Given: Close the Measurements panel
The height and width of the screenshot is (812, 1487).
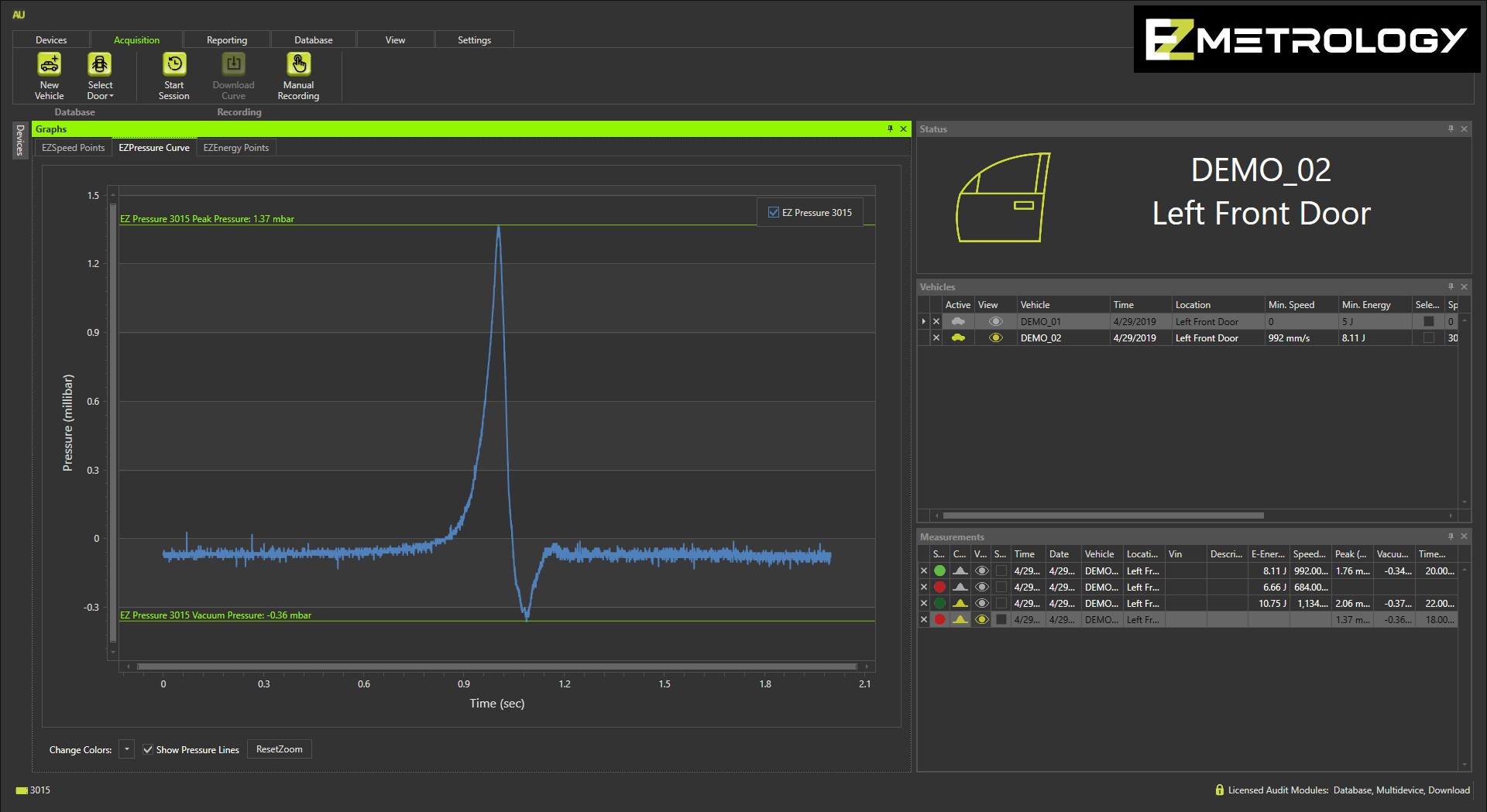Looking at the screenshot, I should pyautogui.click(x=1464, y=536).
